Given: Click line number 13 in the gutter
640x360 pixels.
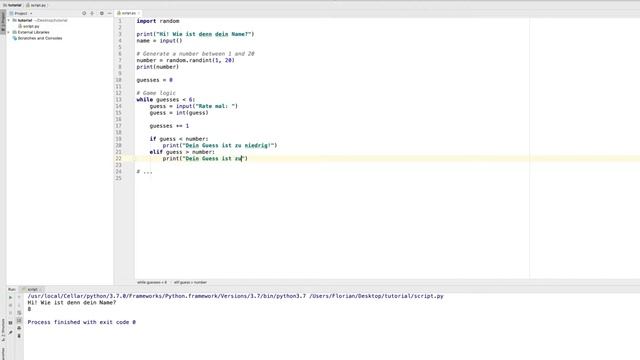Looking at the screenshot, I should 118,100.
